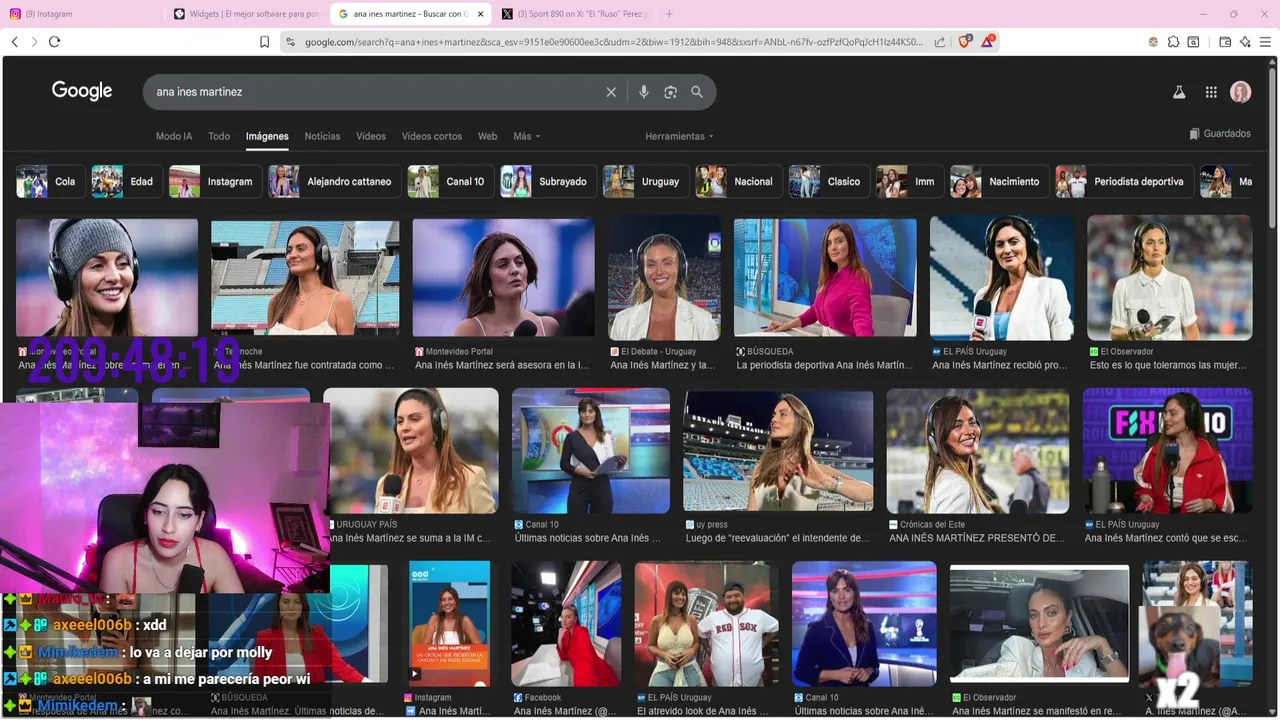The width and height of the screenshot is (1280, 720).
Task: Clear the search box with the X icon
Action: point(611,92)
